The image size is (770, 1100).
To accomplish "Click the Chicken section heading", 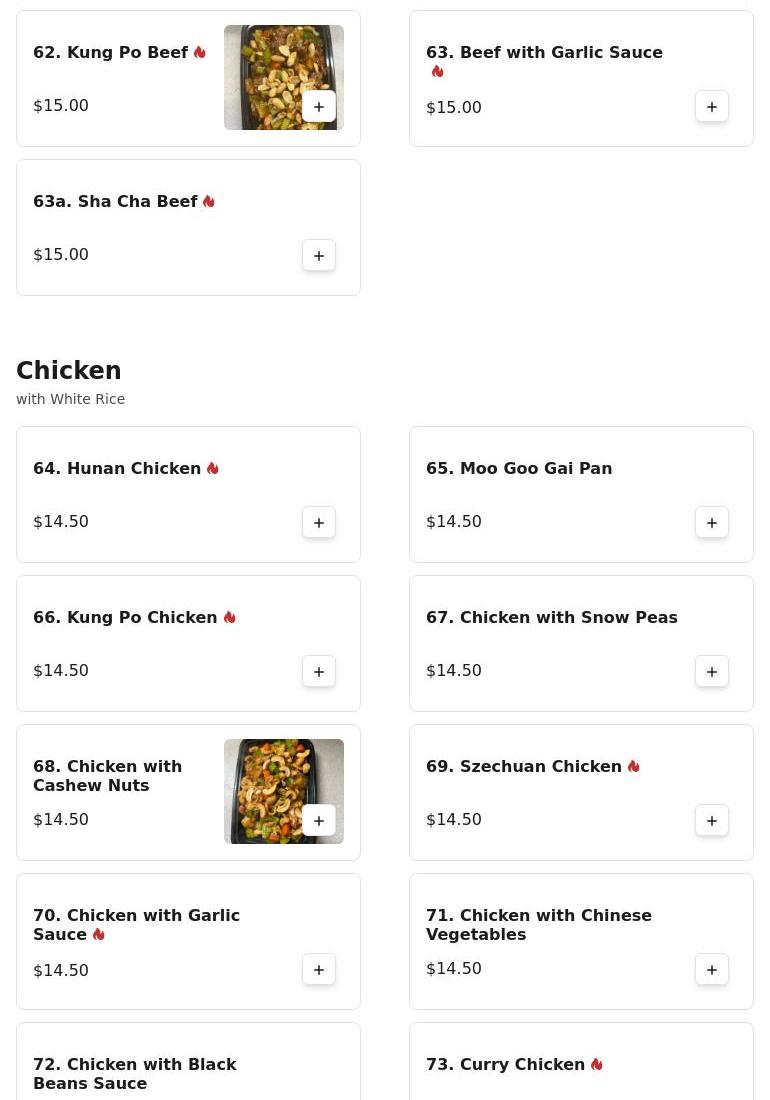I will (69, 371).
